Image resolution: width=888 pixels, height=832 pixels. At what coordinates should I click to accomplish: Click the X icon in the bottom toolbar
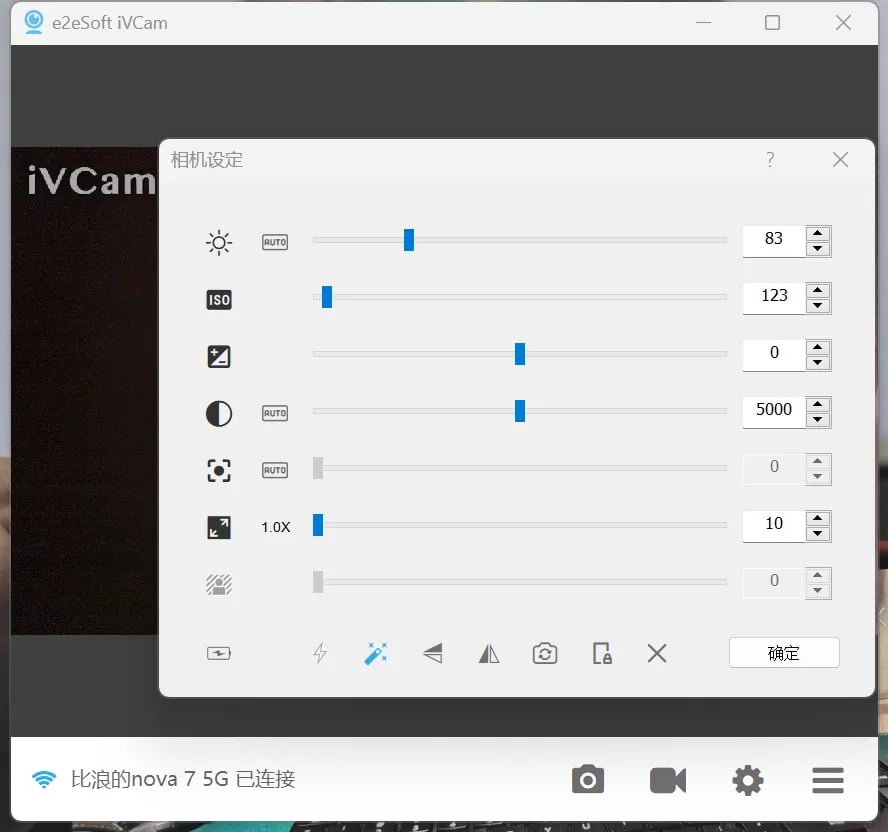pos(657,653)
